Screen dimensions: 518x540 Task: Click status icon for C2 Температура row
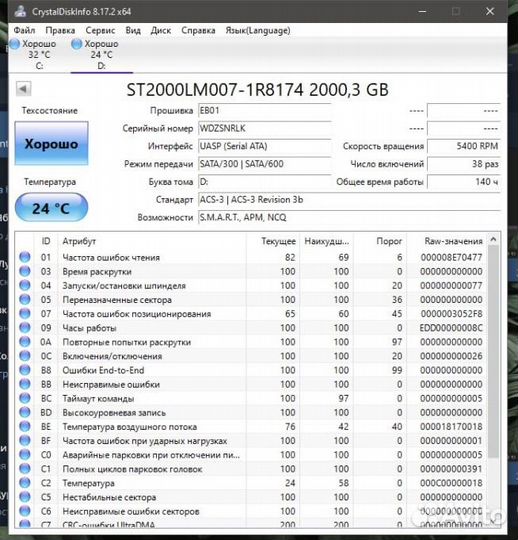click(25, 483)
